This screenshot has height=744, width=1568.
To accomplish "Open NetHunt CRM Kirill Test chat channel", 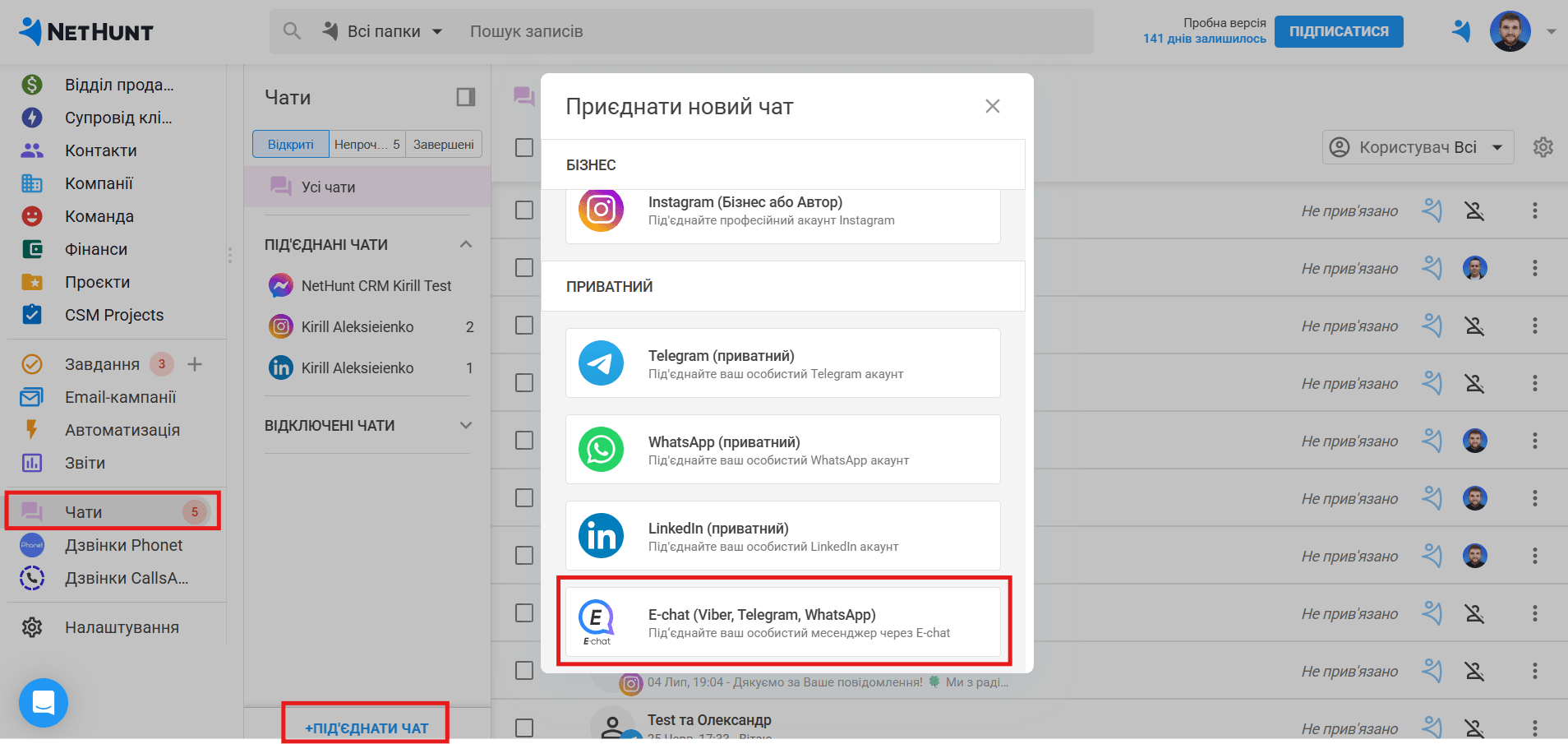I will tap(367, 285).
